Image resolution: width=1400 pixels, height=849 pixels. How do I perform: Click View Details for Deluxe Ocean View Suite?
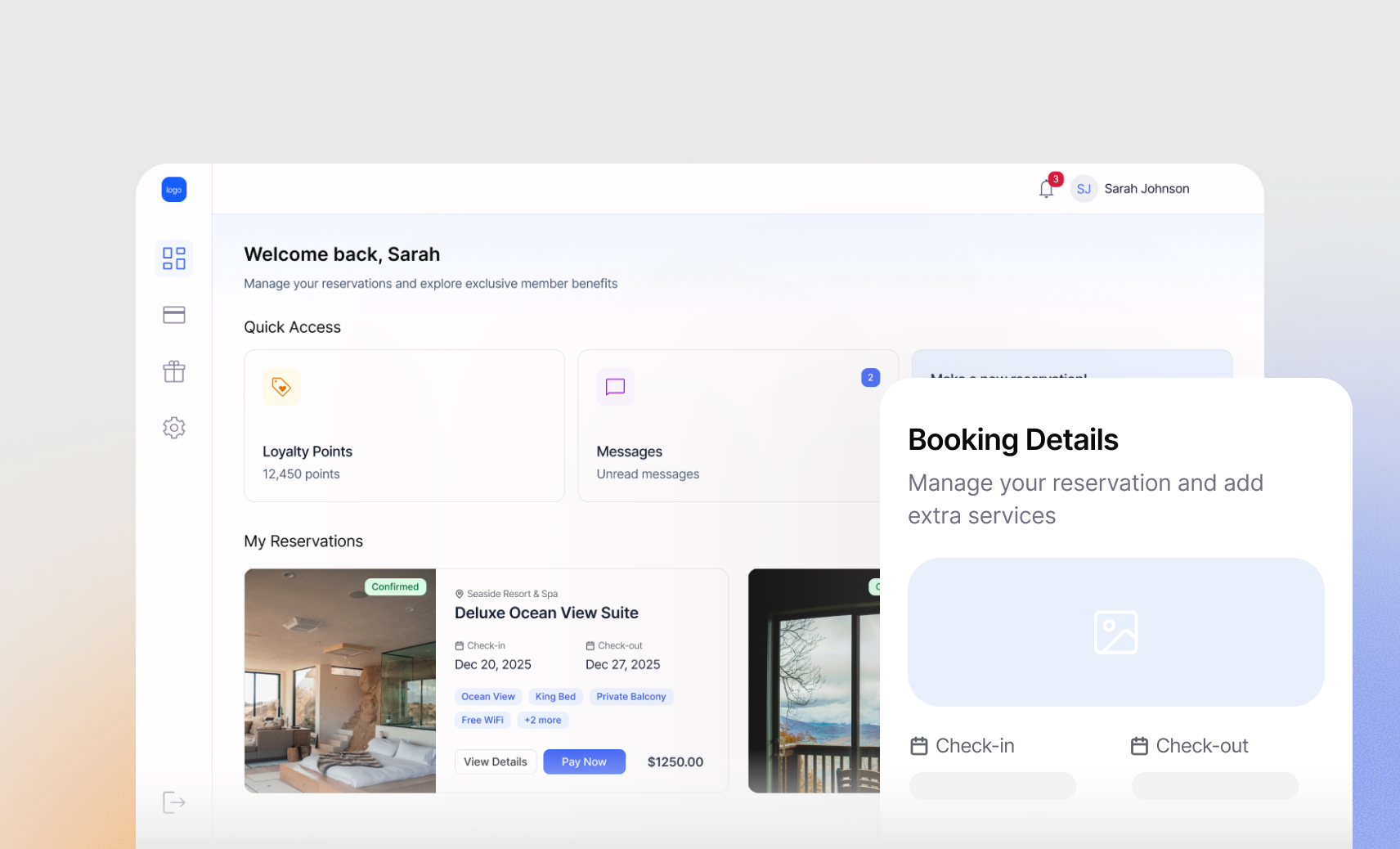coord(496,761)
